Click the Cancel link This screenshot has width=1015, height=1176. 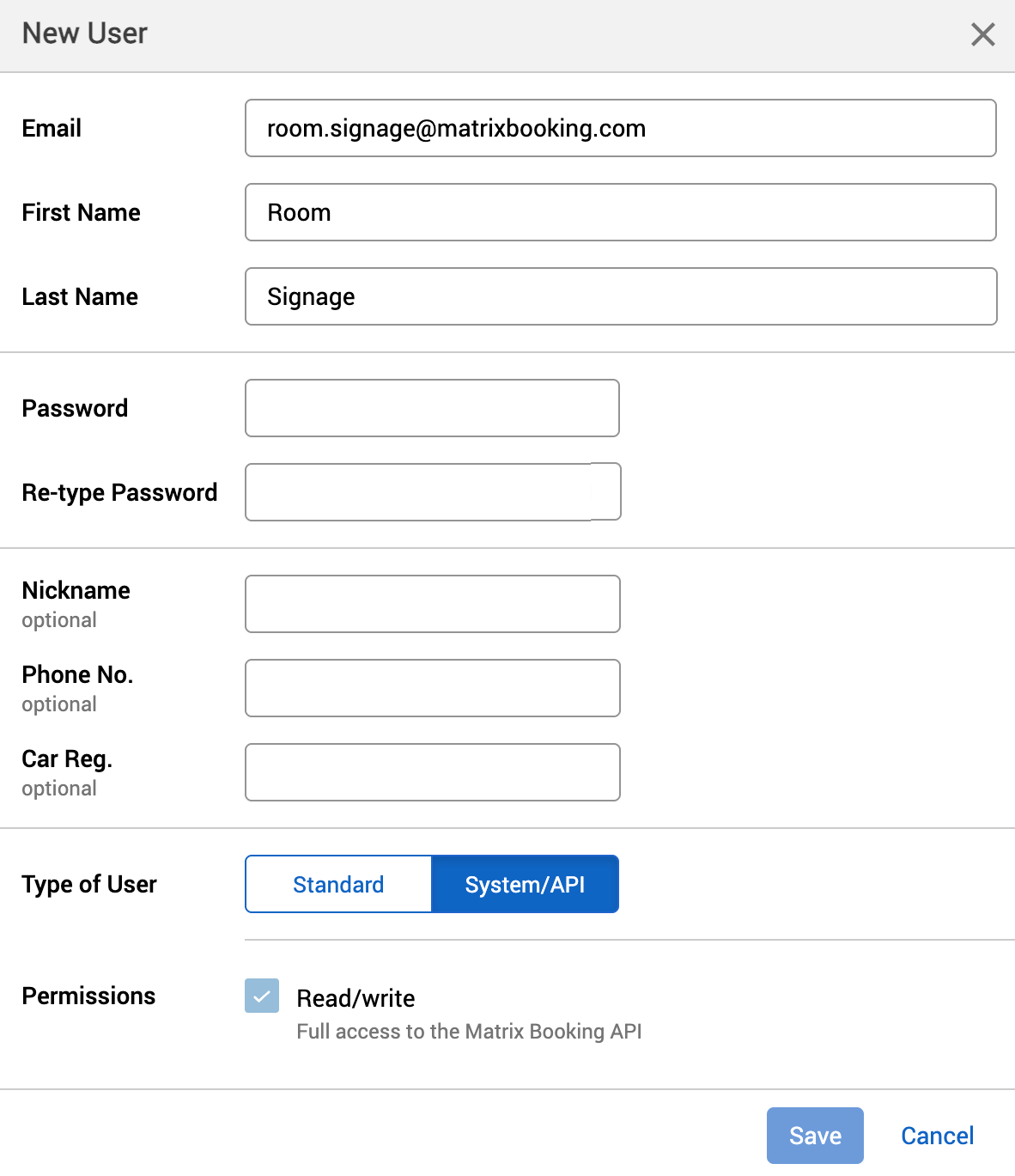(x=937, y=1135)
